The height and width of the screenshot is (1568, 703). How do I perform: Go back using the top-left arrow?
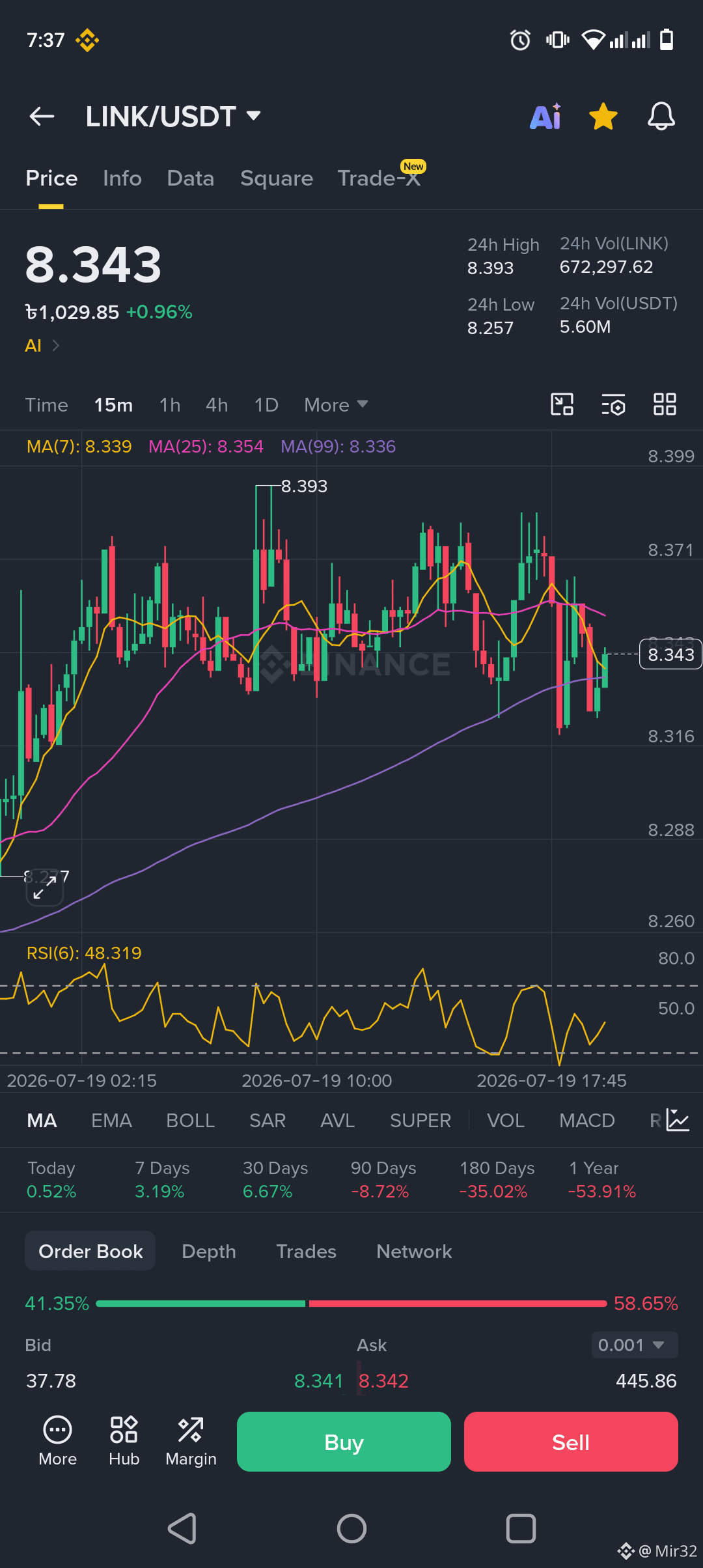pyautogui.click(x=42, y=117)
